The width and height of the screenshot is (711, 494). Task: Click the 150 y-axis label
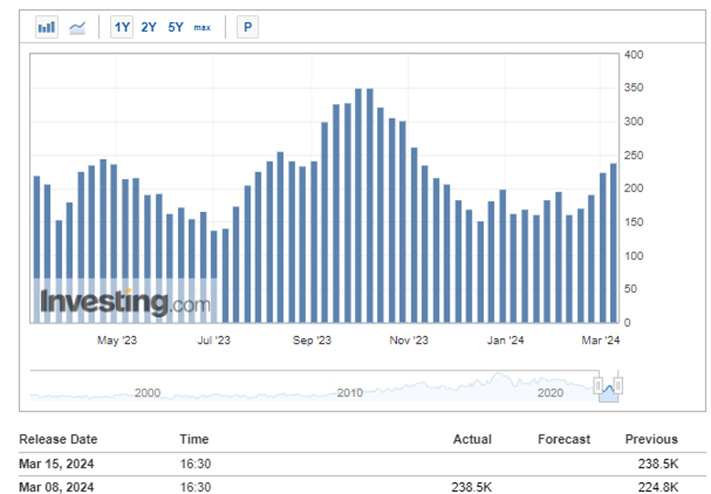pyautogui.click(x=633, y=222)
